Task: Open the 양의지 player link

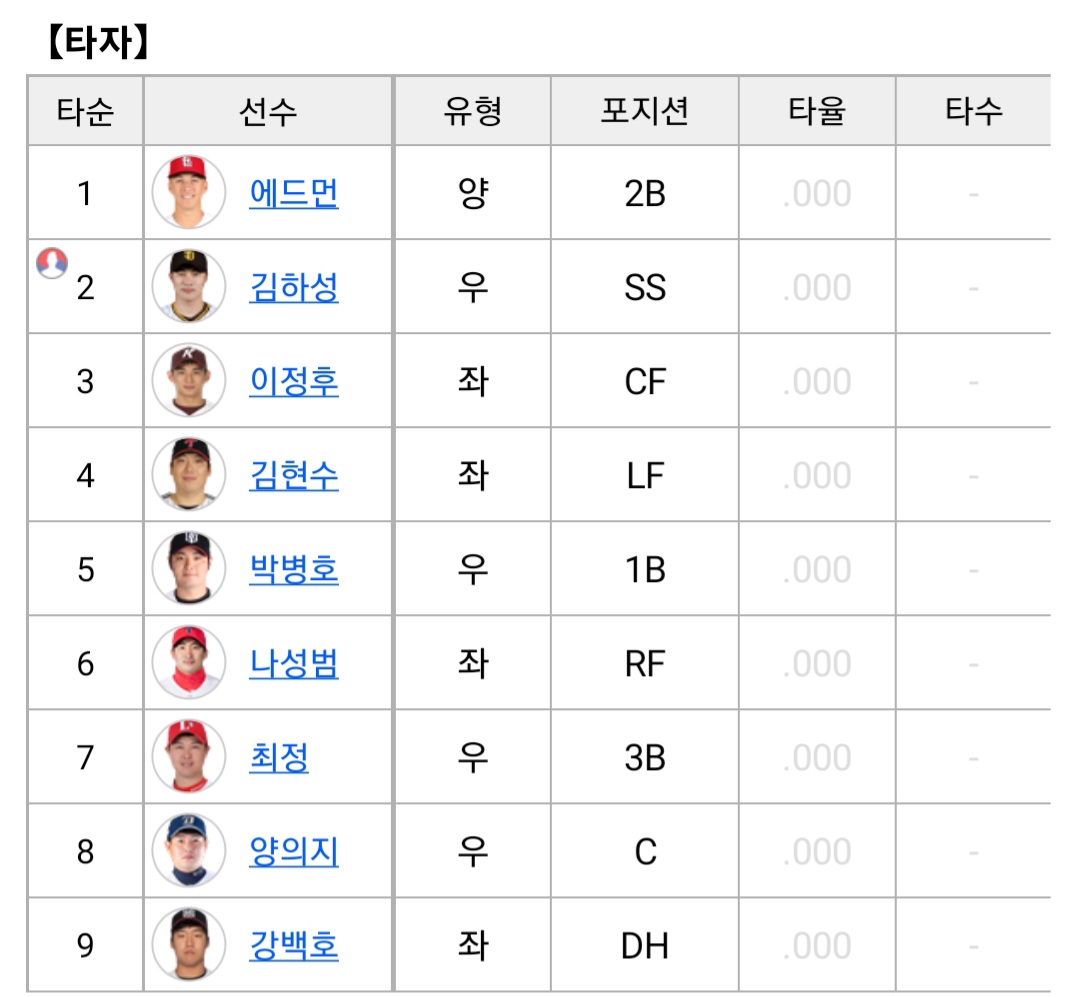Action: point(294,852)
